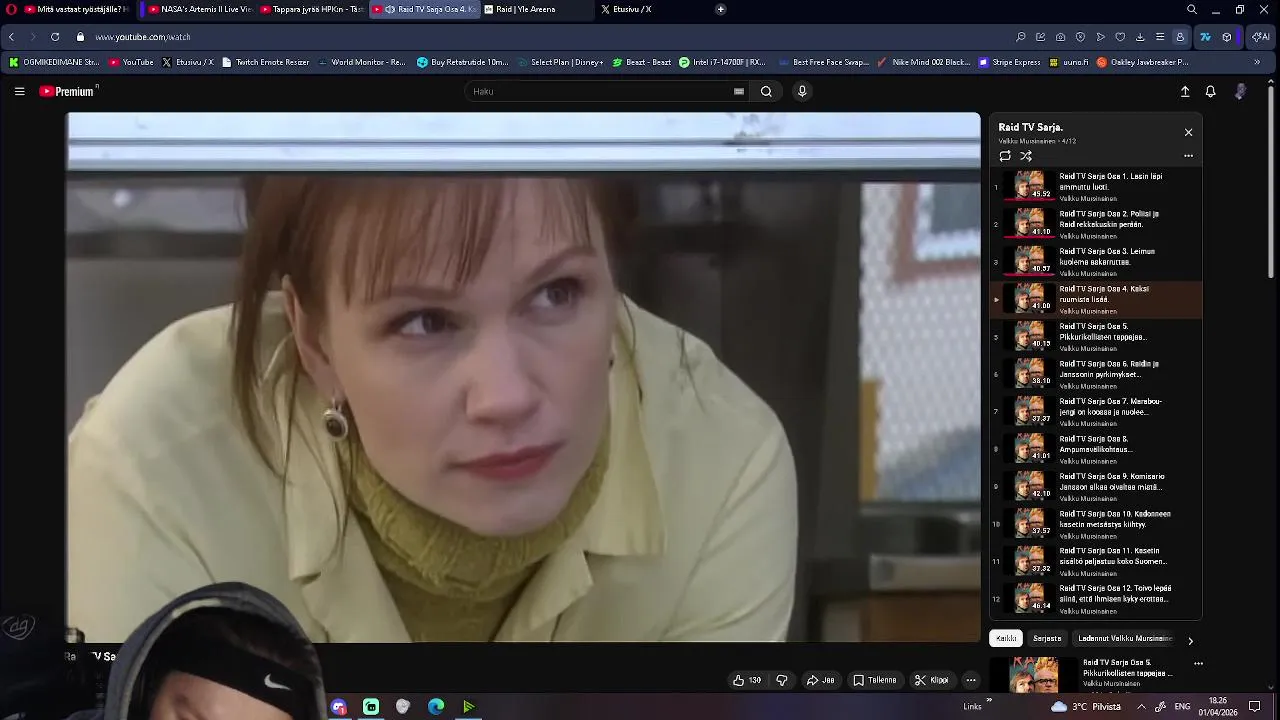Like the video showing 130 likes
This screenshot has width=1280, height=720.
(747, 680)
